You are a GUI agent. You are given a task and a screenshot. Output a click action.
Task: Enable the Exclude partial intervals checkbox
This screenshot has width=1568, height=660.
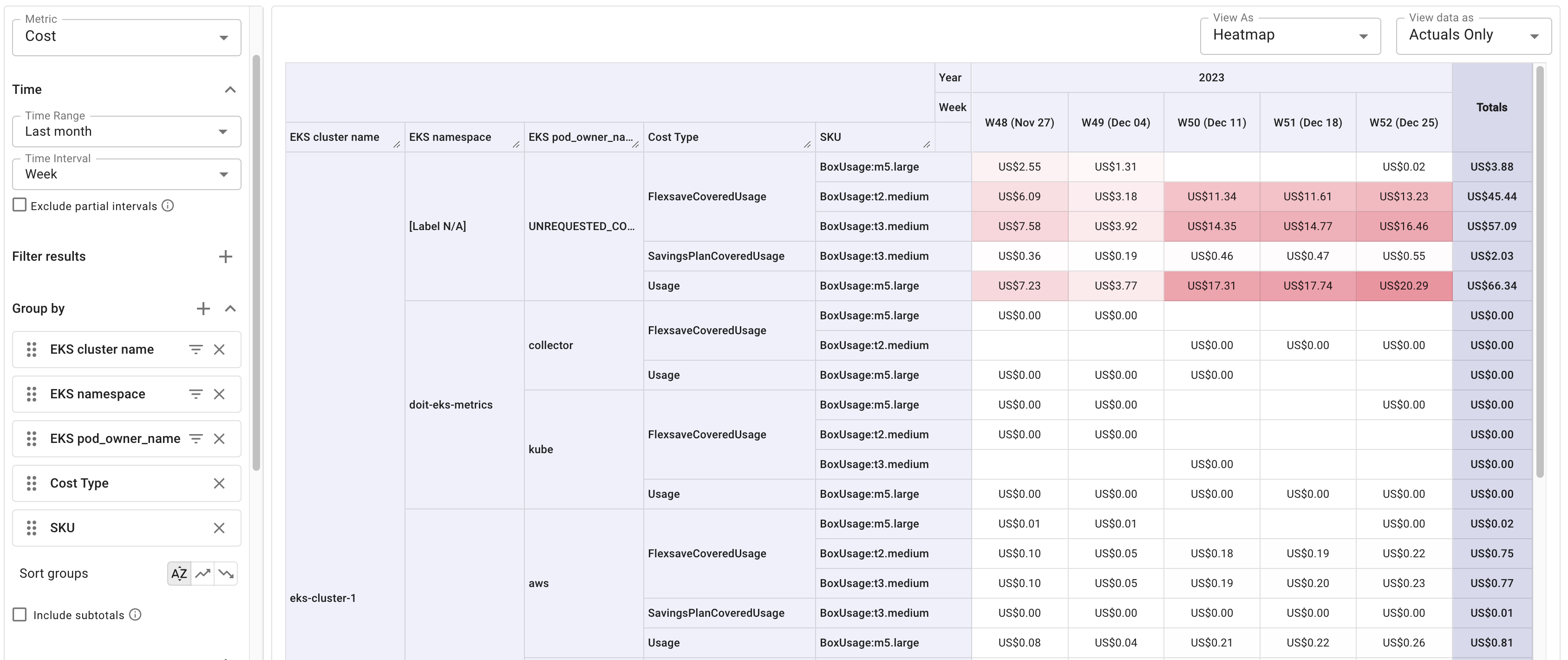(x=20, y=205)
